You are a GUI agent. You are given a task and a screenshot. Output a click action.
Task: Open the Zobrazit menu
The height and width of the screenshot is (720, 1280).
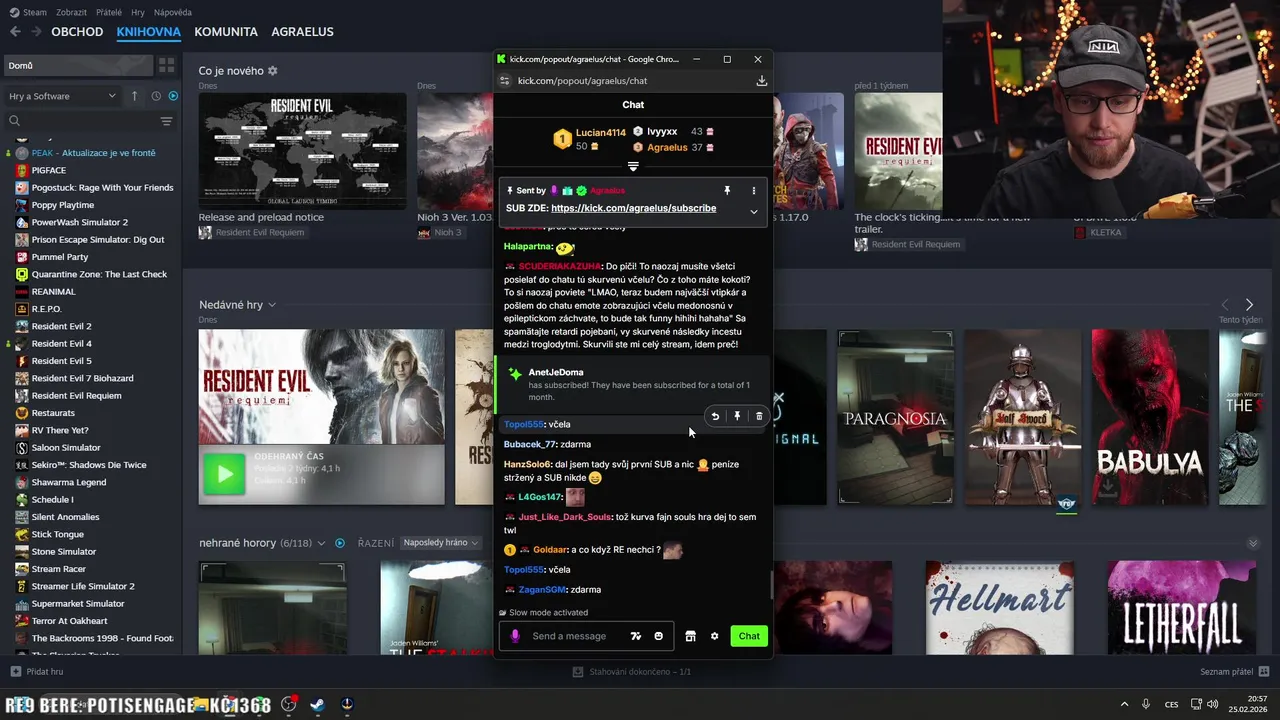[72, 12]
